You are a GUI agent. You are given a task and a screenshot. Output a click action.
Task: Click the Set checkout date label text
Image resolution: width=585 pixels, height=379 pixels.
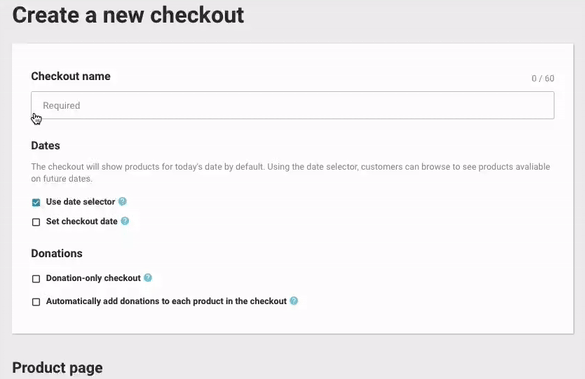point(82,221)
